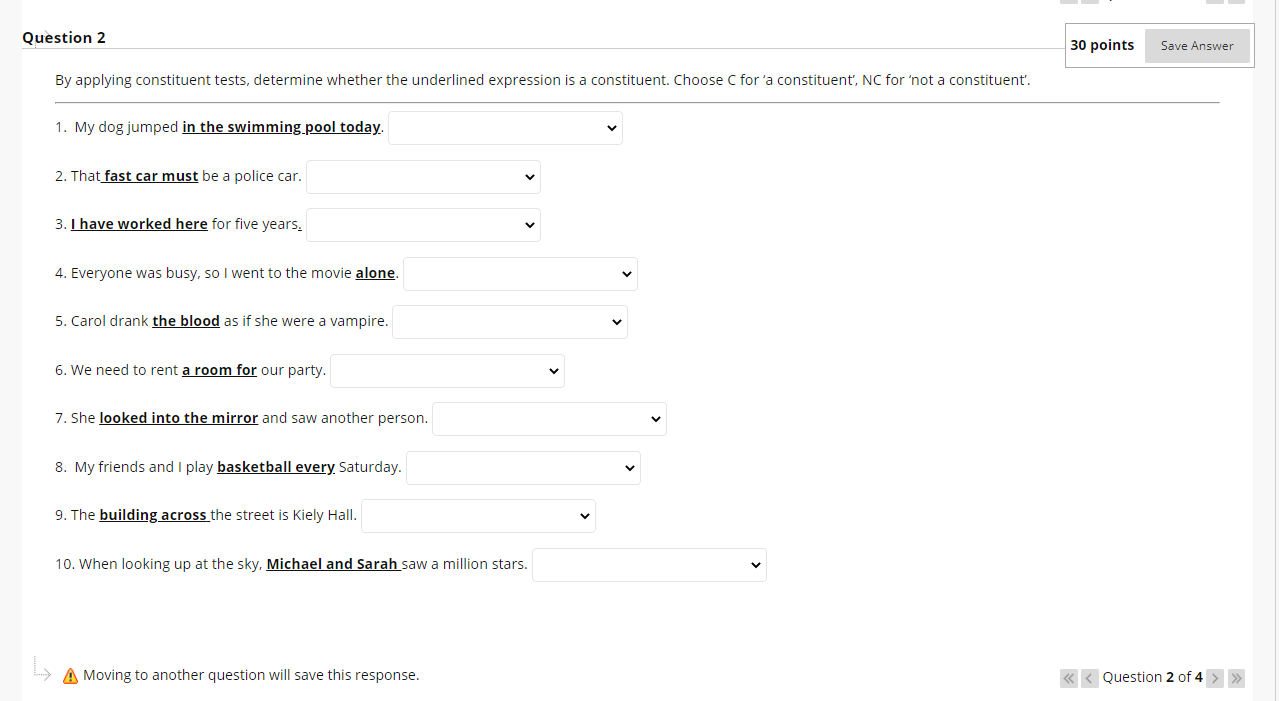Click the 'Question 2 of 4' indicator
The image size is (1279, 701).
click(x=1152, y=677)
